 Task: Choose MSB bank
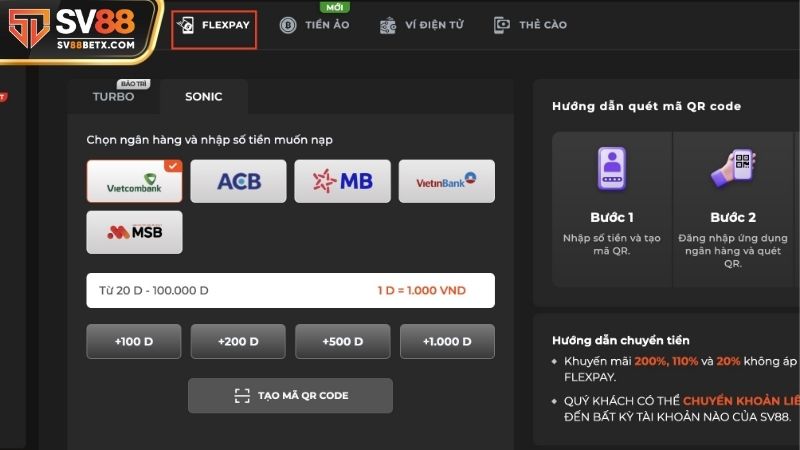point(134,232)
